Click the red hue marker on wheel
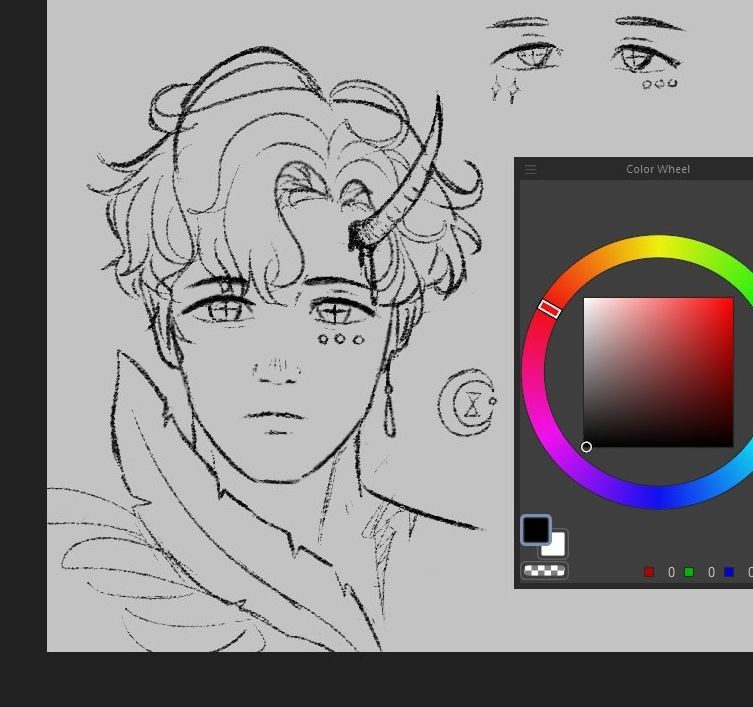 pos(549,309)
